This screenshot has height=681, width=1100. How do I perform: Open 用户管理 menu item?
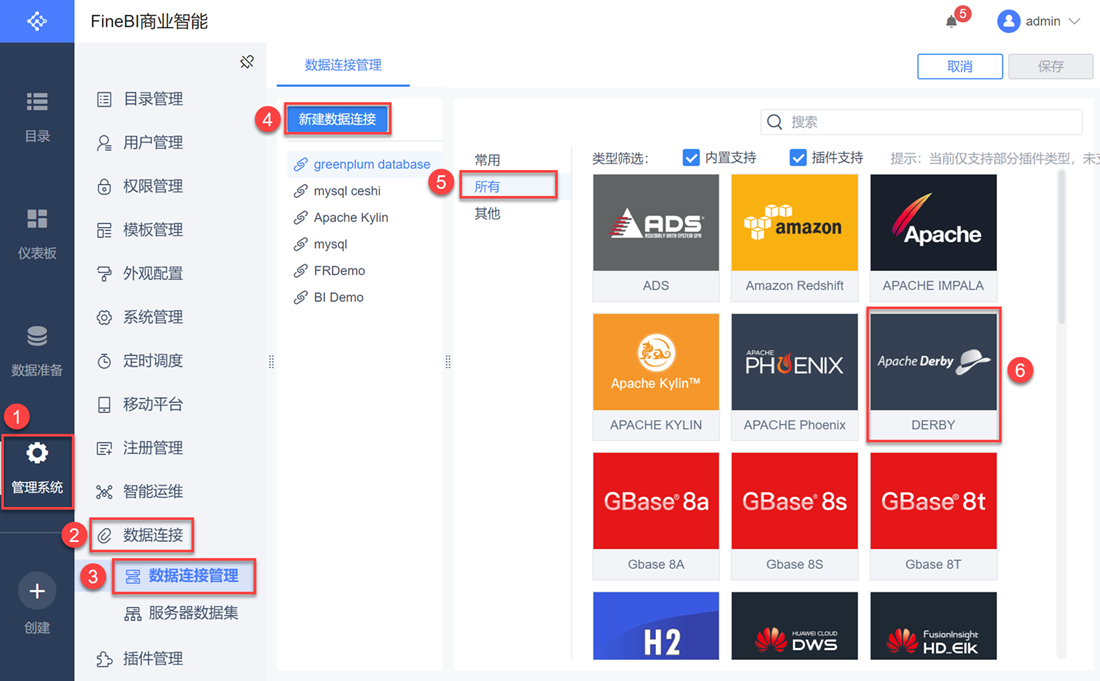click(x=140, y=143)
